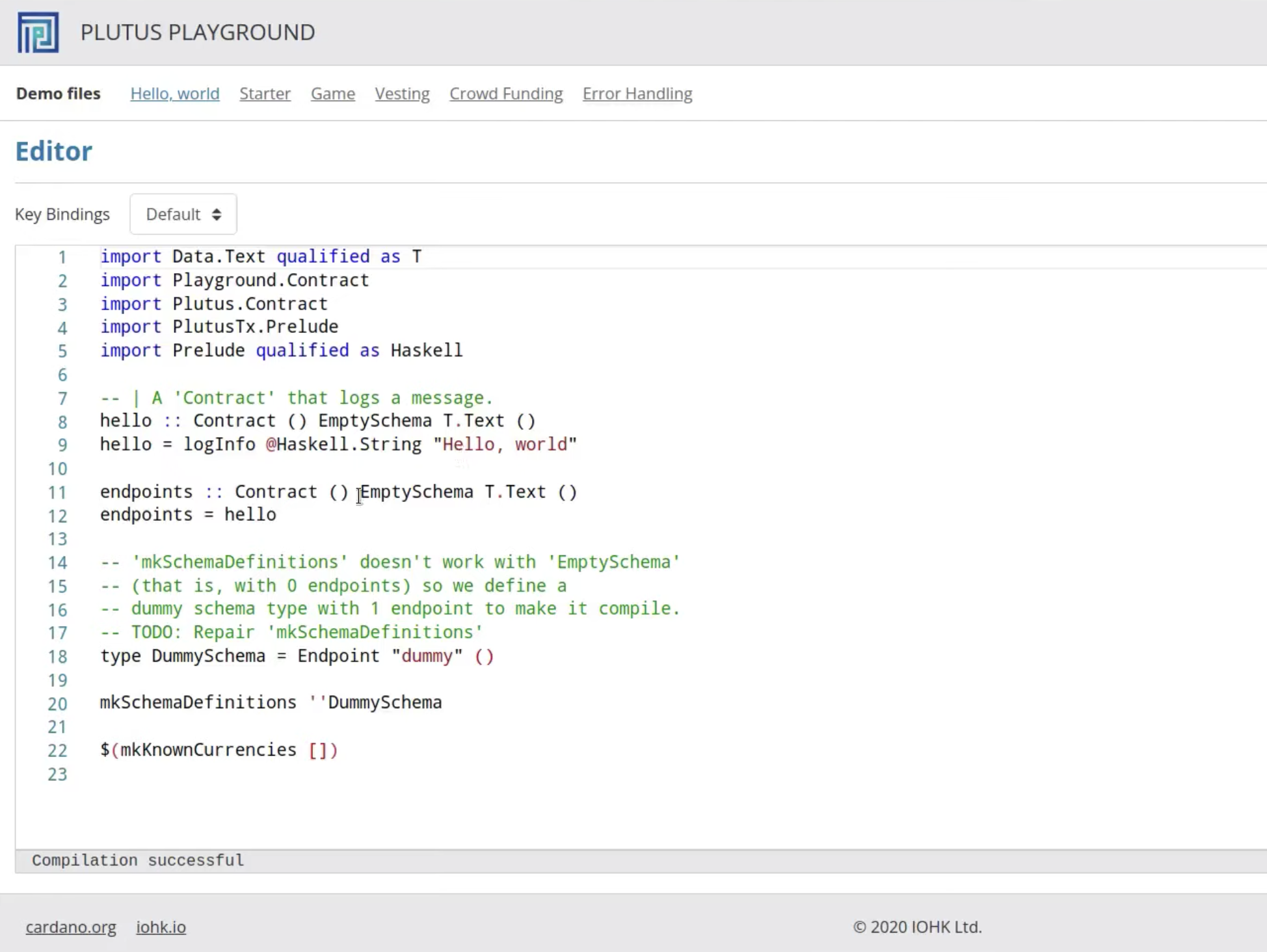Load the Starter demo file
This screenshot has width=1267, height=952.
click(265, 94)
